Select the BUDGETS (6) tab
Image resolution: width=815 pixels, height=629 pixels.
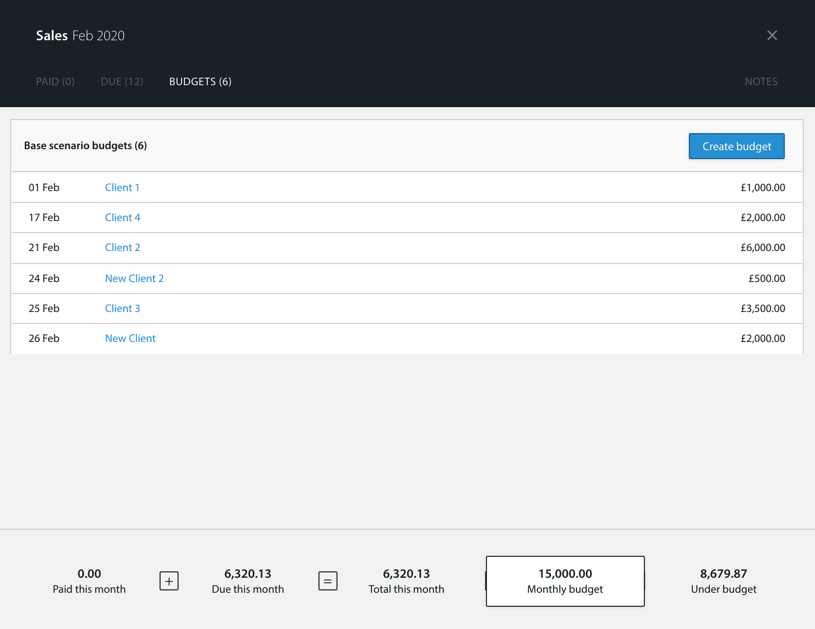[199, 82]
